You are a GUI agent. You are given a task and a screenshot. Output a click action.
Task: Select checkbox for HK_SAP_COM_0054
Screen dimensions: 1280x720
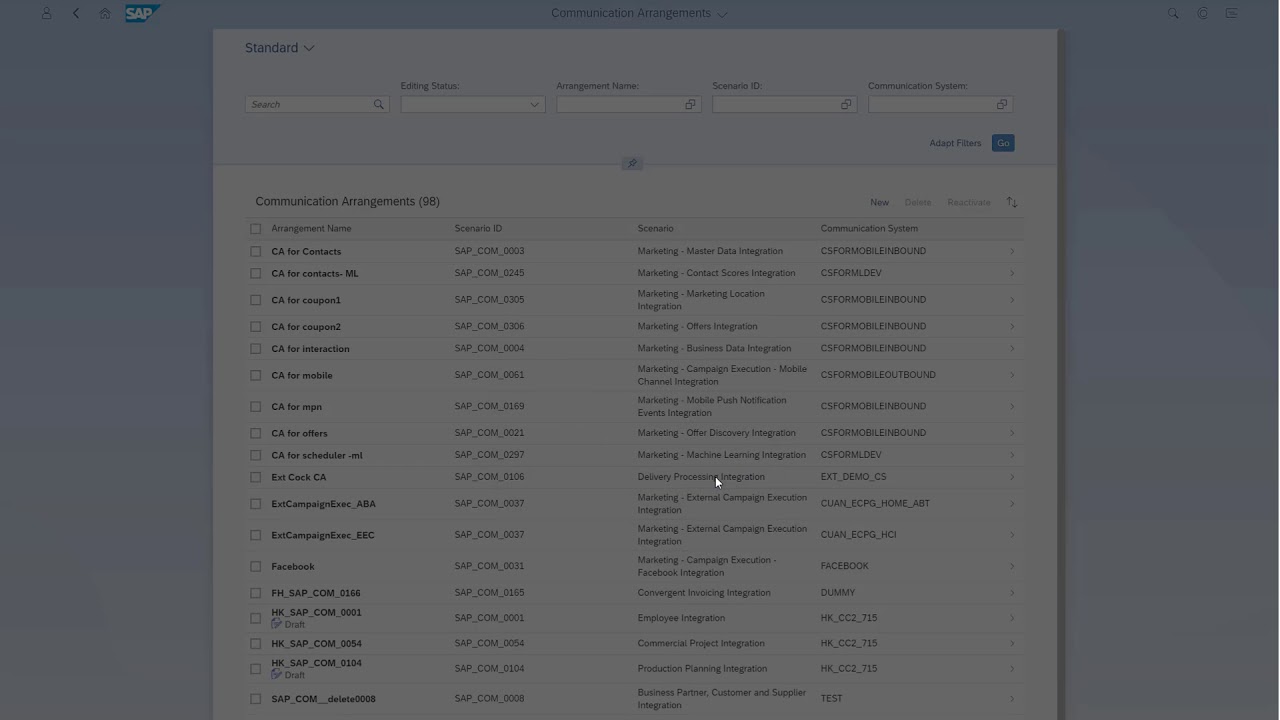tap(256, 643)
